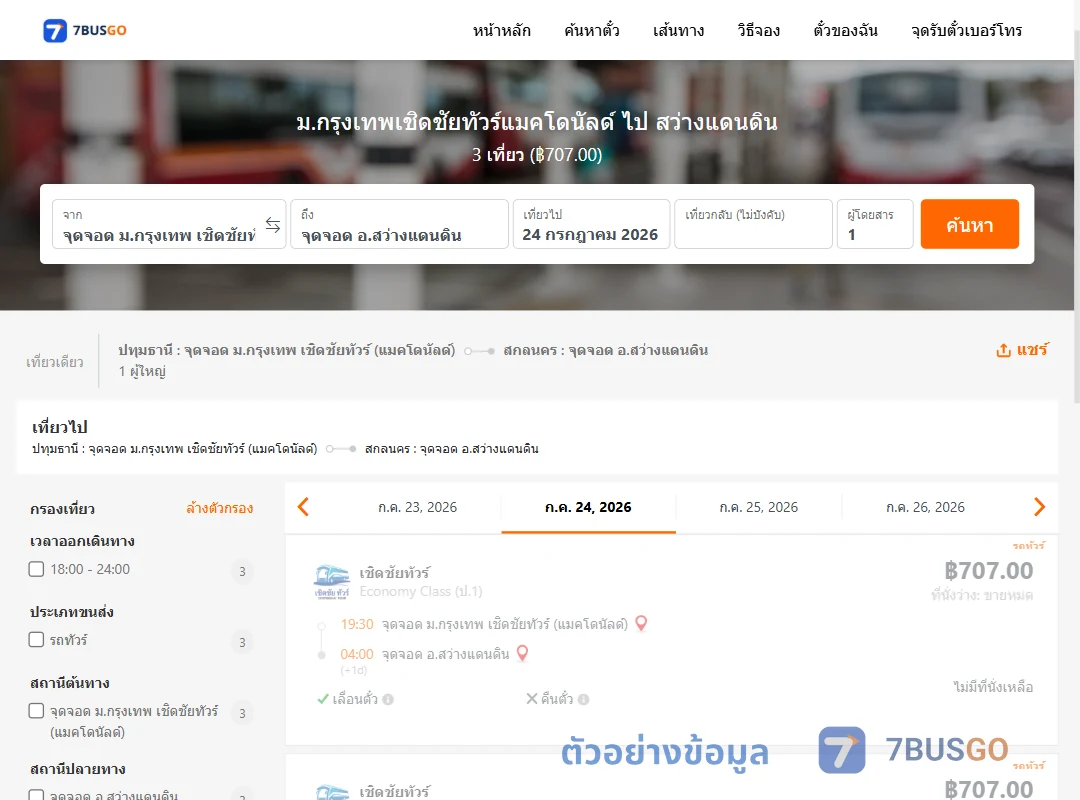Select the ก.ค. 25, 2026 date tab

coord(758,507)
